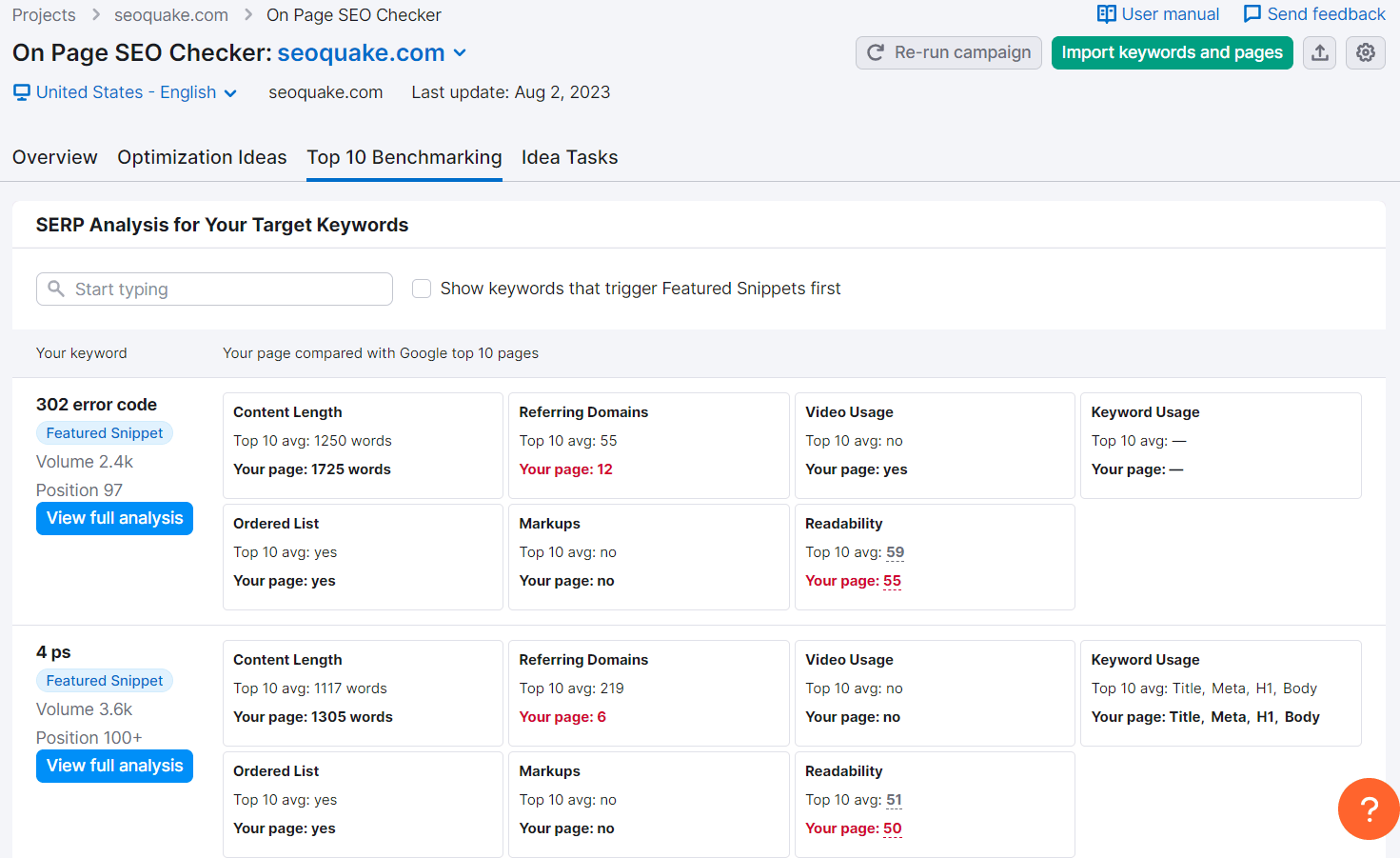This screenshot has width=1400, height=858.
Task: Click SERP Analysis for Your Target Keywords heading
Action: click(x=222, y=225)
